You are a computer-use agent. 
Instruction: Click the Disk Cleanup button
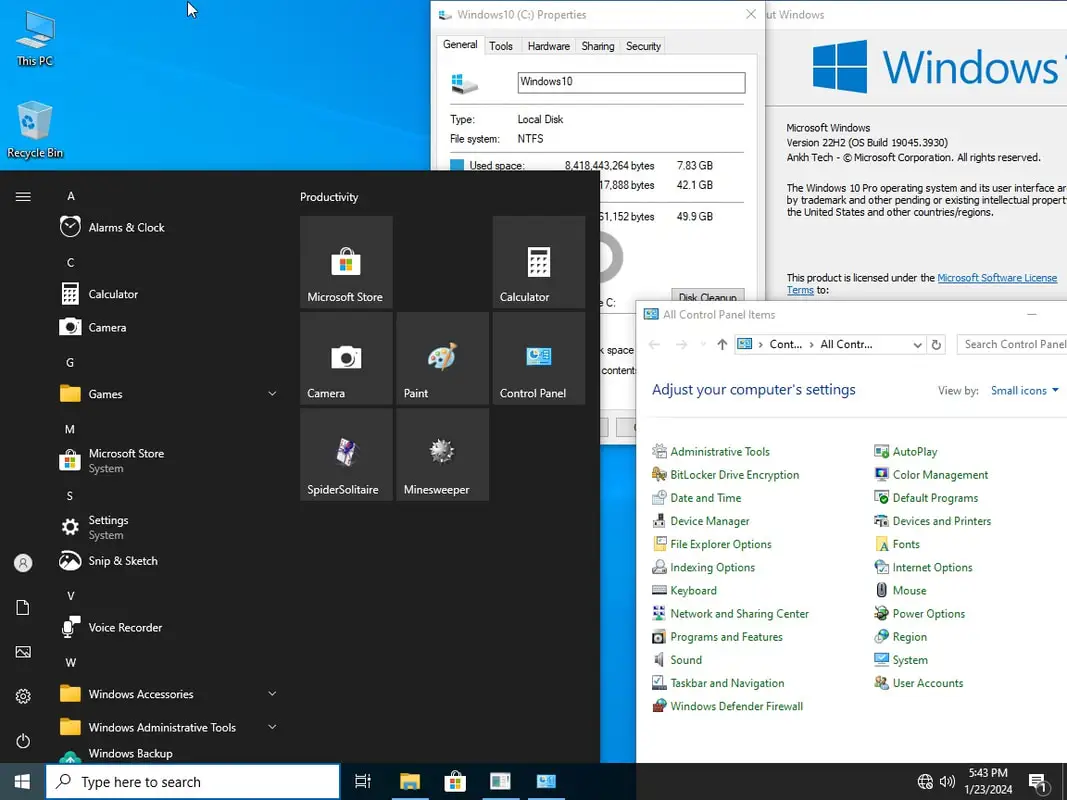click(706, 297)
